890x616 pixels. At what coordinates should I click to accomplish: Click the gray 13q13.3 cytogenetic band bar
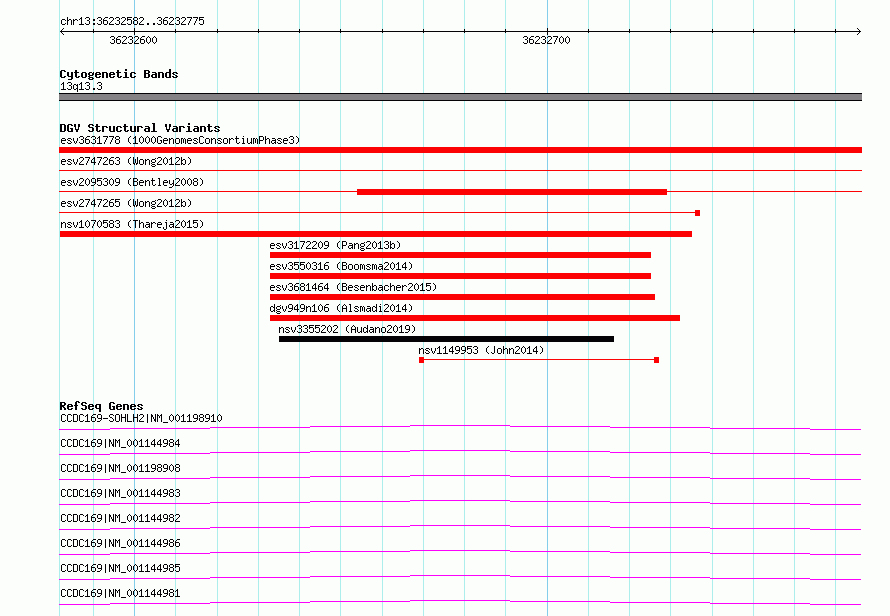[460, 97]
